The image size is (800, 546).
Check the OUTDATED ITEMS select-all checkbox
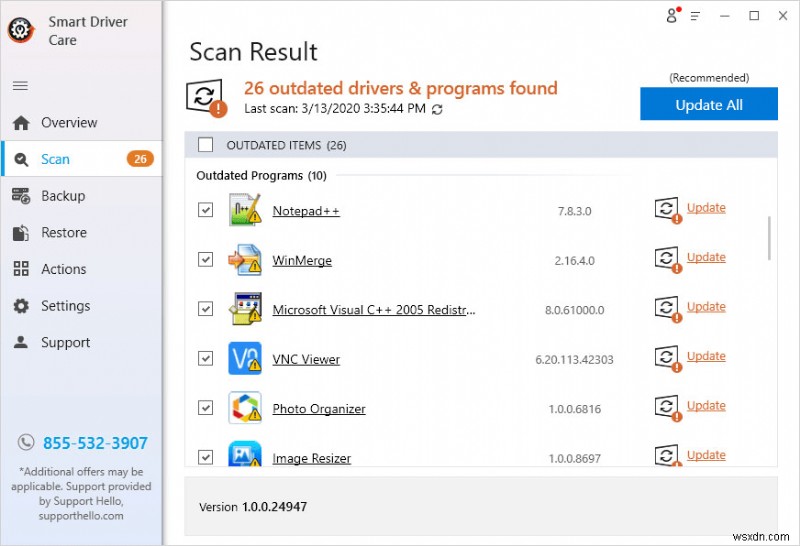pos(206,145)
